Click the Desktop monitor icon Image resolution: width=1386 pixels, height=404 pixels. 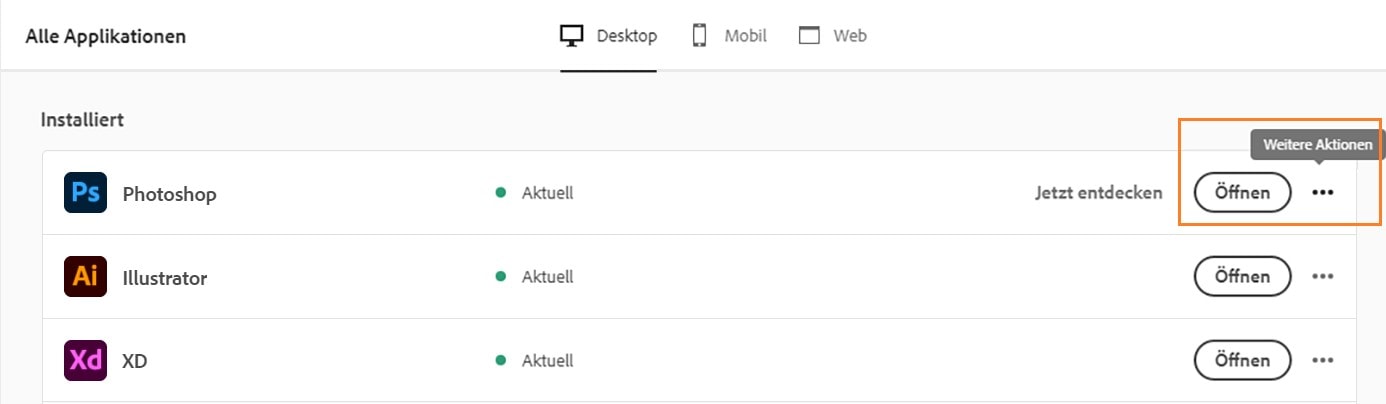click(x=571, y=36)
